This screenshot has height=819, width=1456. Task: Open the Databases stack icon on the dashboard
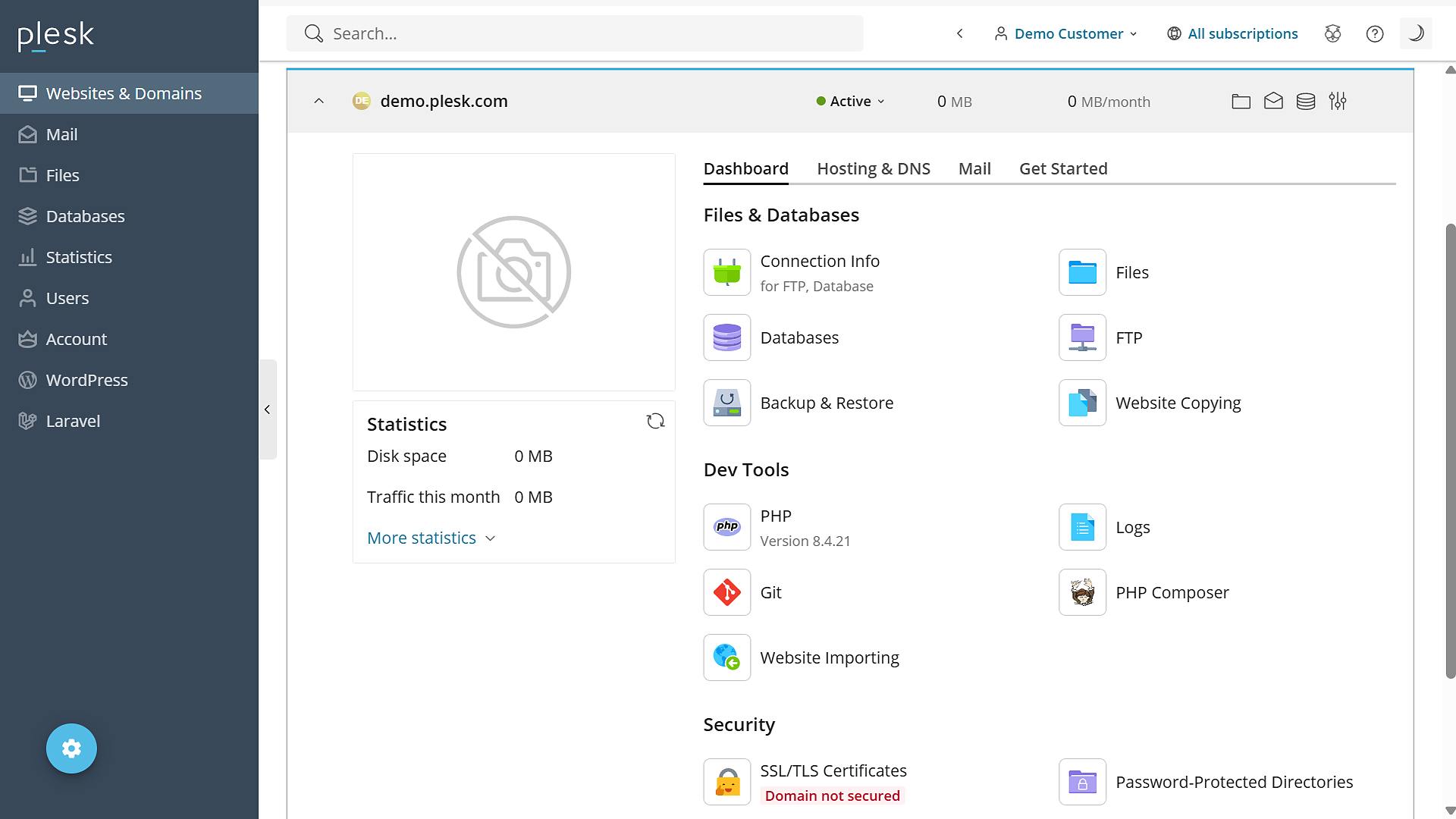(x=726, y=337)
